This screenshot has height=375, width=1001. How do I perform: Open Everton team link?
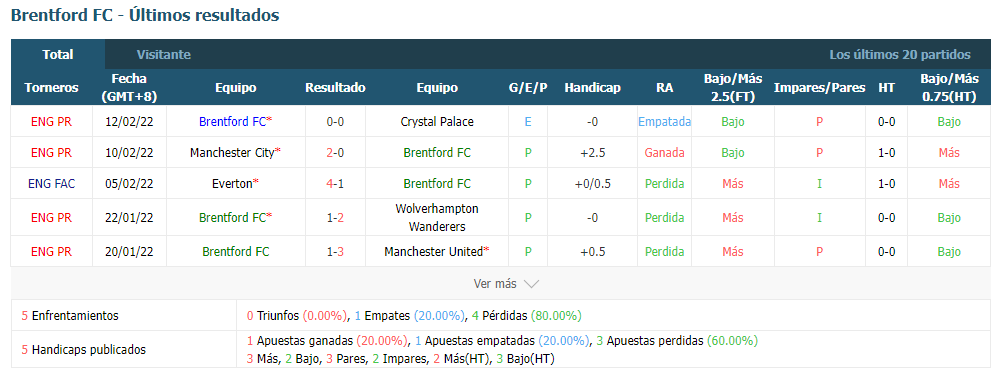coord(232,183)
